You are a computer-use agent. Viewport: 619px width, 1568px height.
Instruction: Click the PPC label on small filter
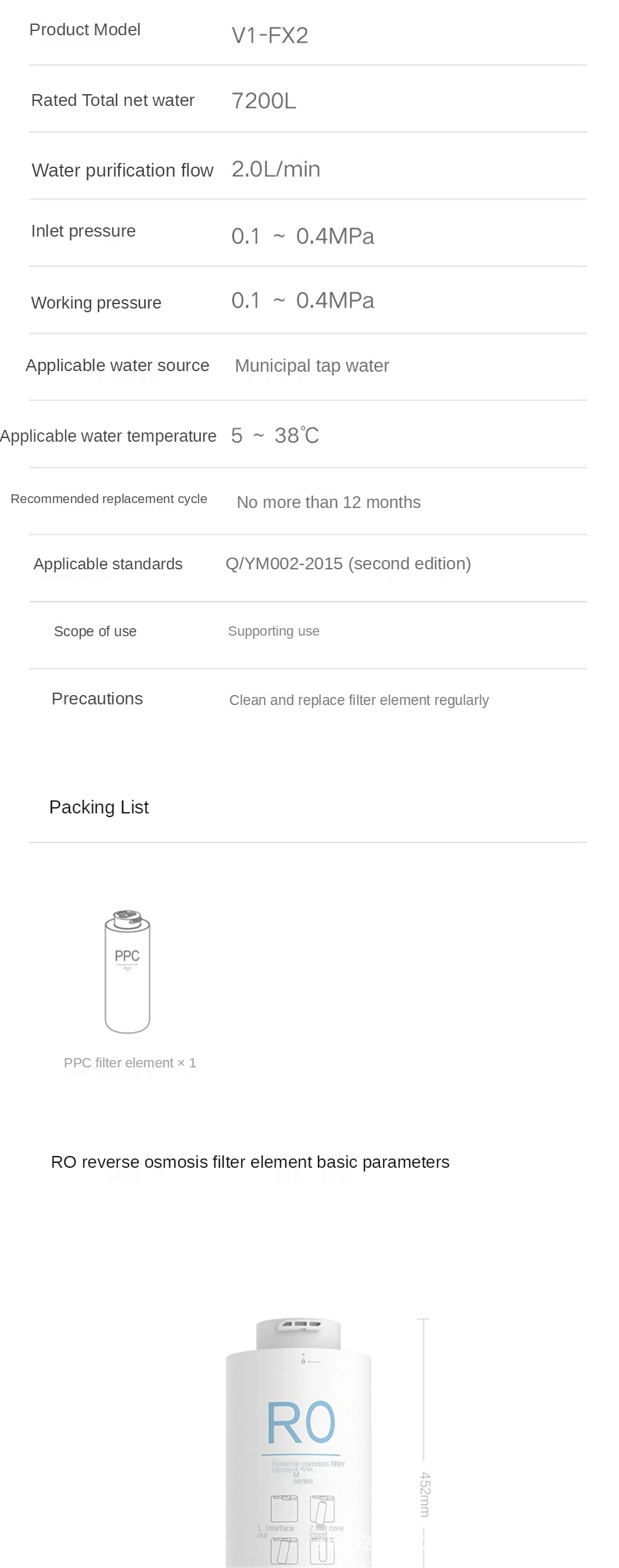coord(127,956)
